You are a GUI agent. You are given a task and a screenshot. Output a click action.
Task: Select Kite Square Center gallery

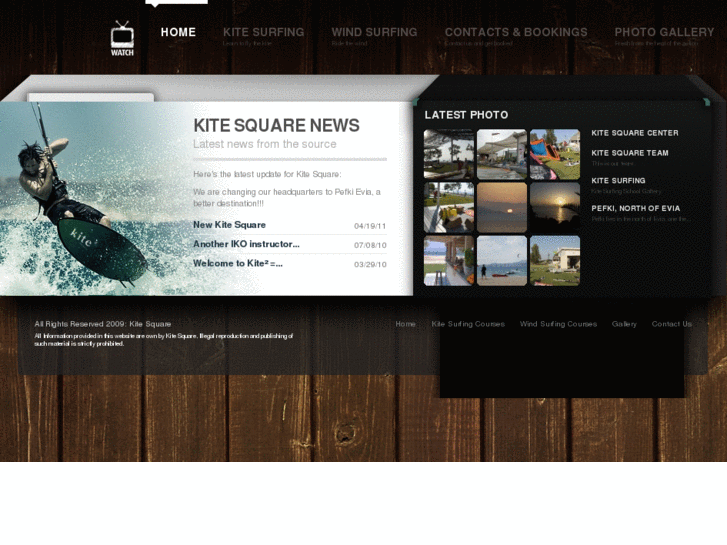click(635, 133)
